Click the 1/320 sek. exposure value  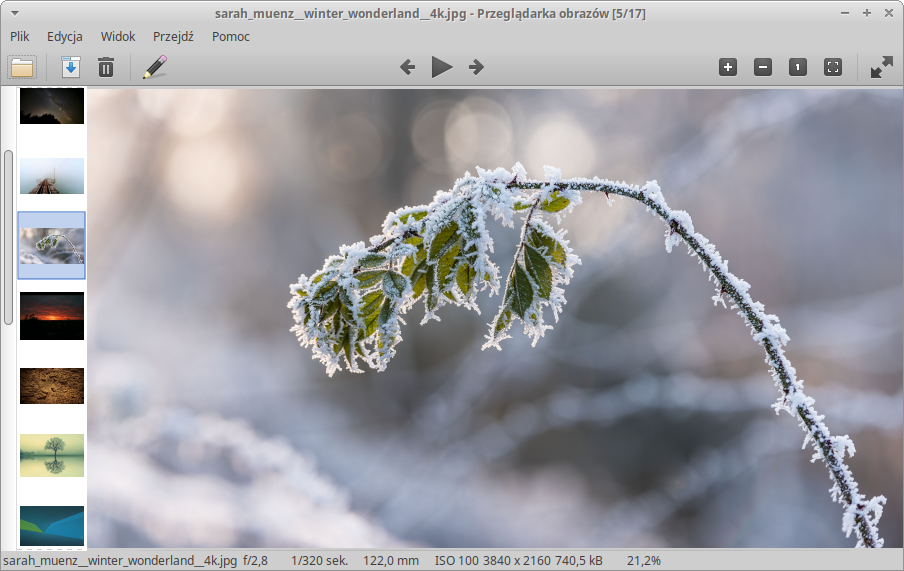(319, 561)
